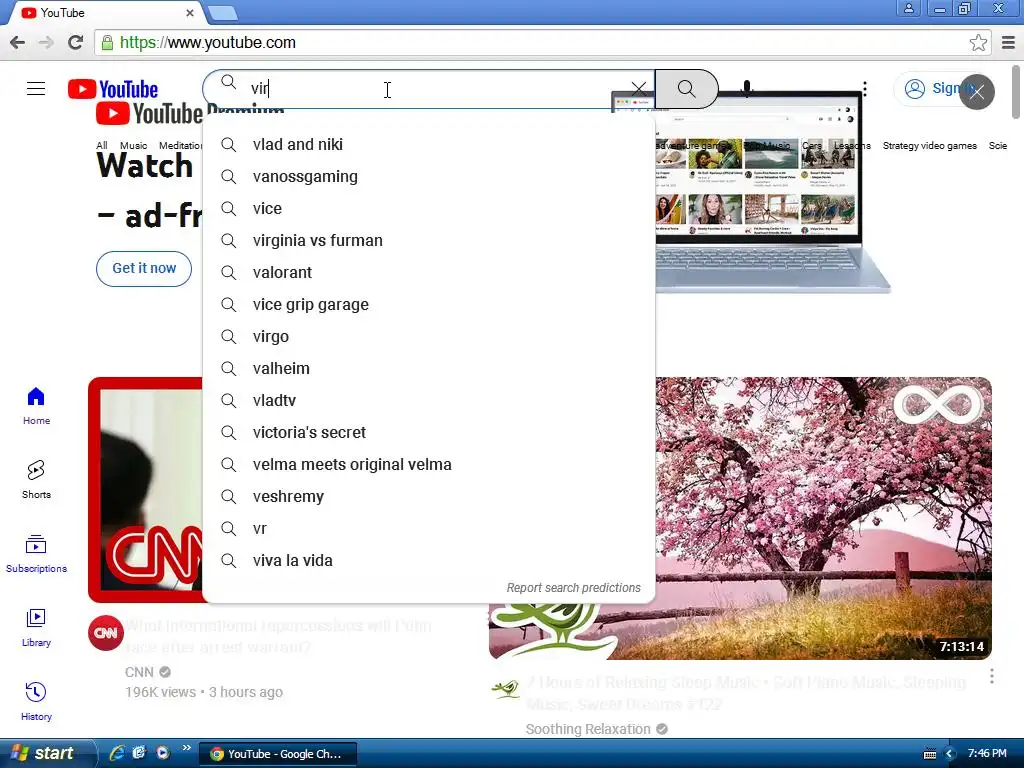This screenshot has width=1024, height=768.
Task: Select suggestion 'viva la vida'
Action: (428, 560)
